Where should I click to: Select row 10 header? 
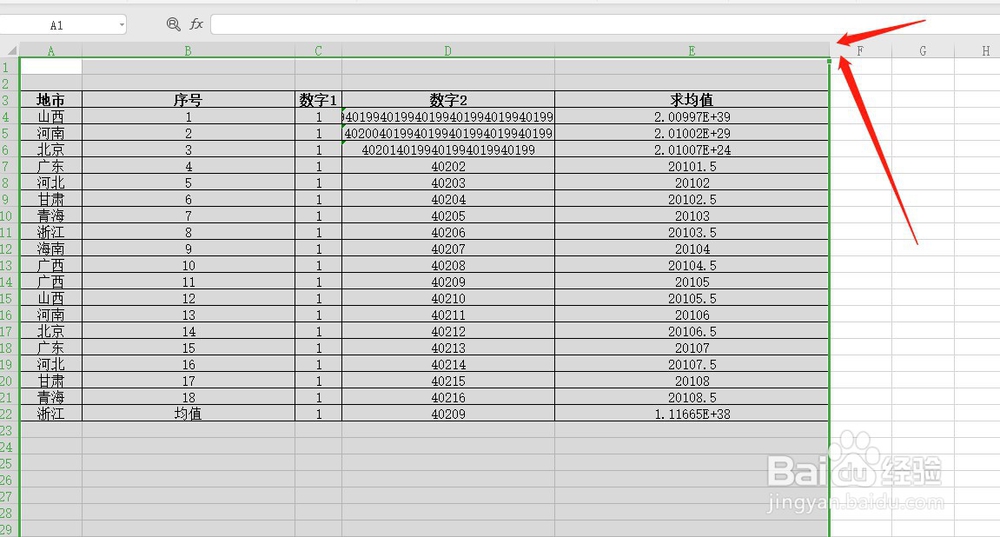(9, 216)
